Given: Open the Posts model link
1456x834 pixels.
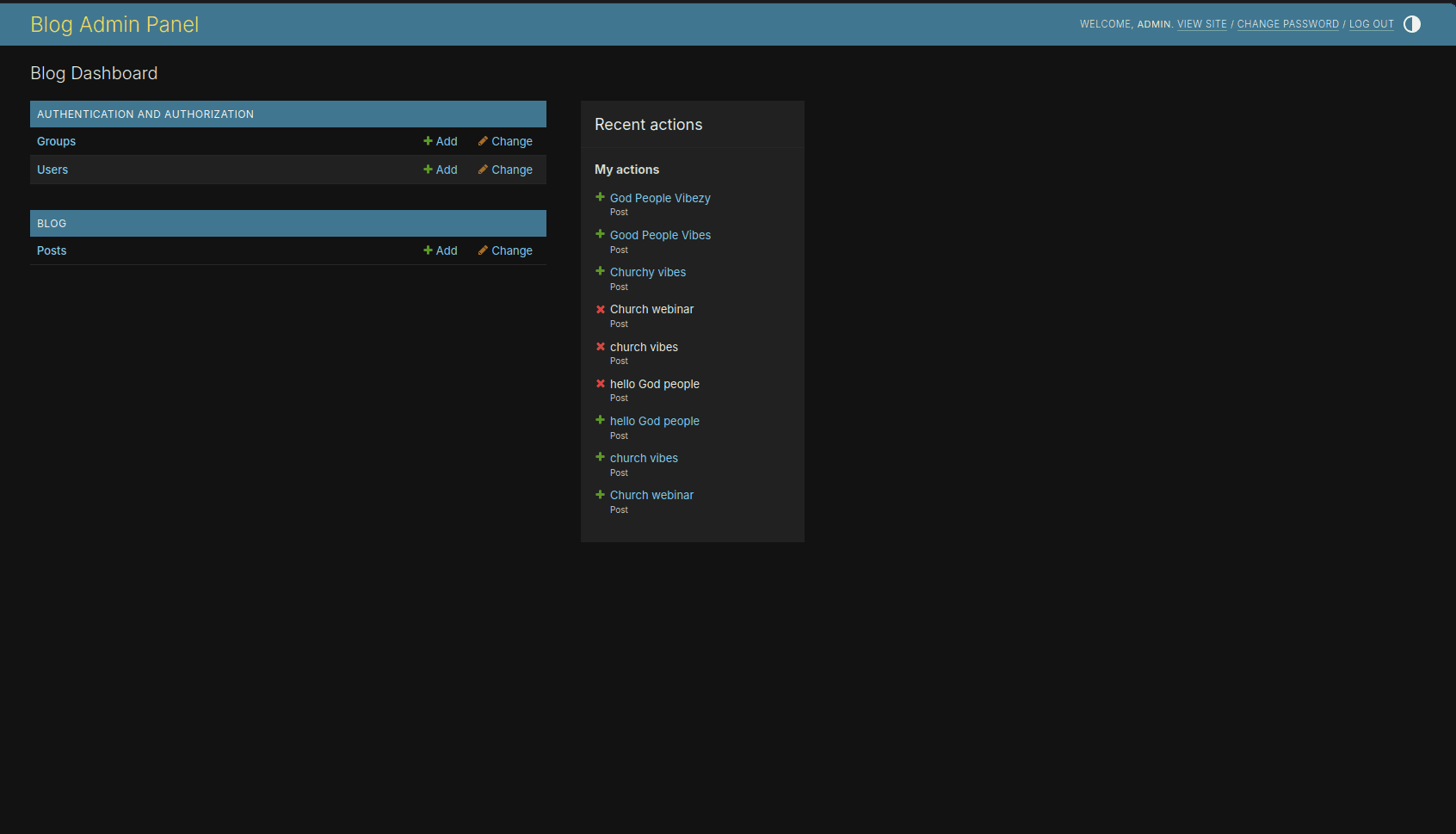Looking at the screenshot, I should click(x=52, y=250).
